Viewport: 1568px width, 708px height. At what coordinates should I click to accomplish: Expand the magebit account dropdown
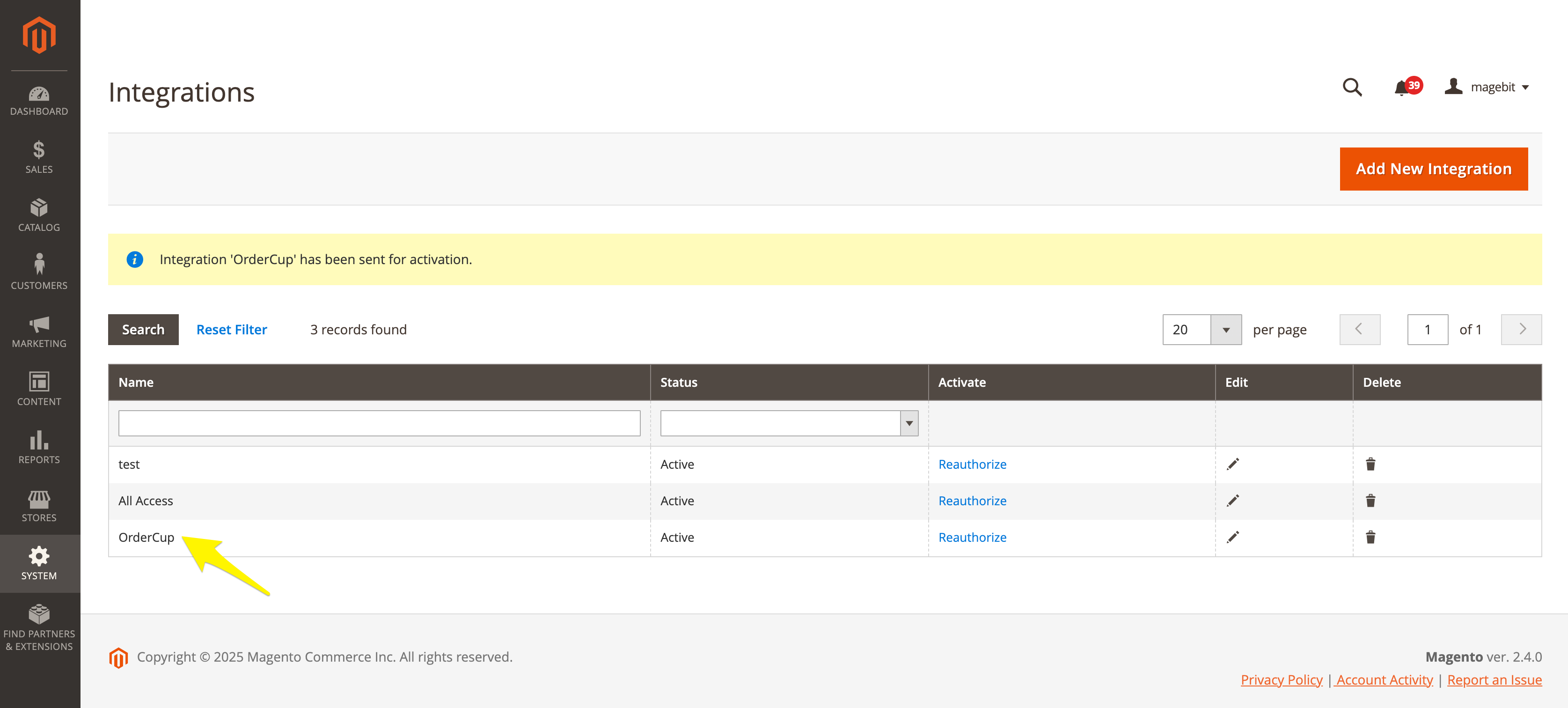1487,87
